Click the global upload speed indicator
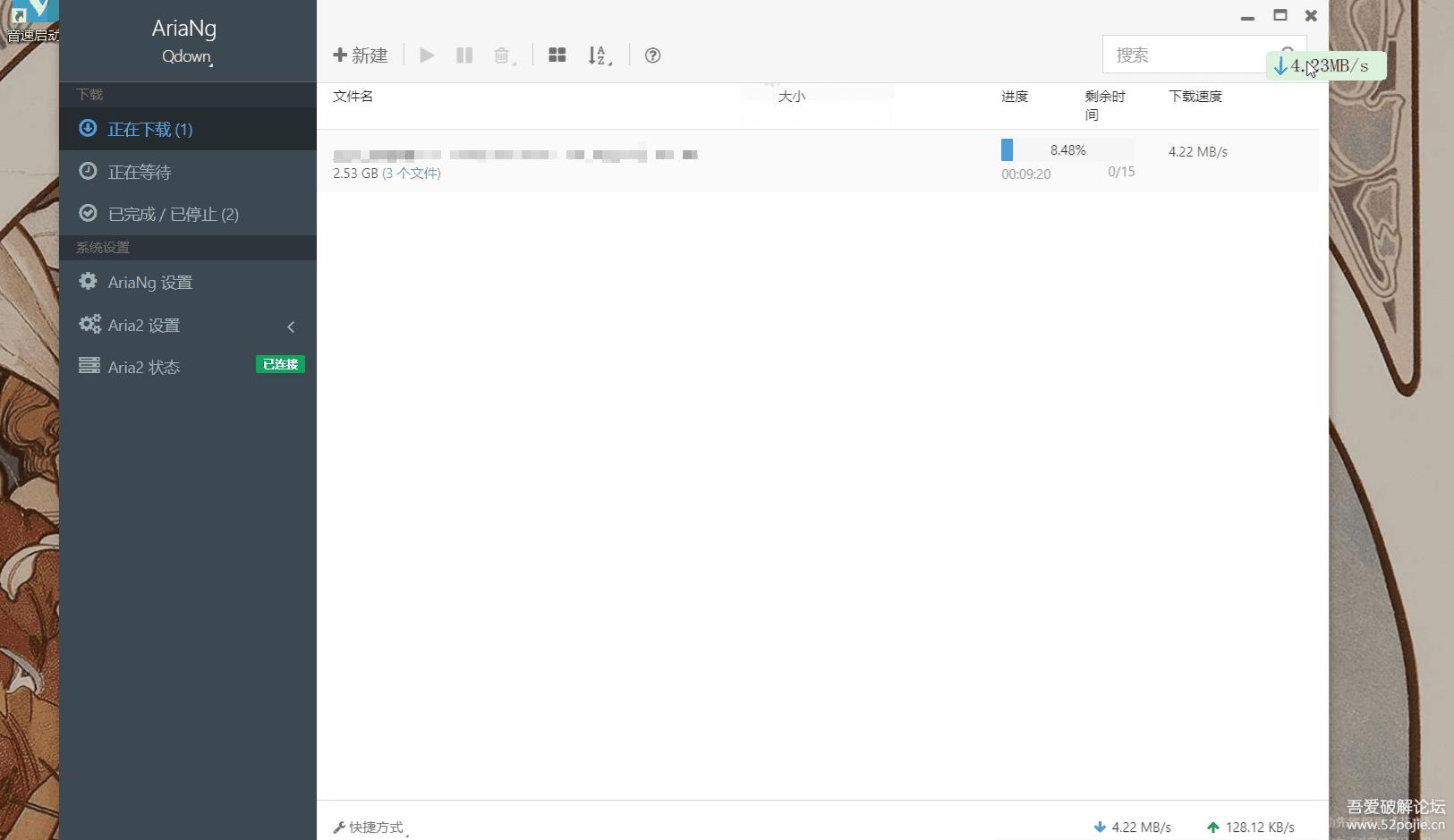 click(1250, 827)
